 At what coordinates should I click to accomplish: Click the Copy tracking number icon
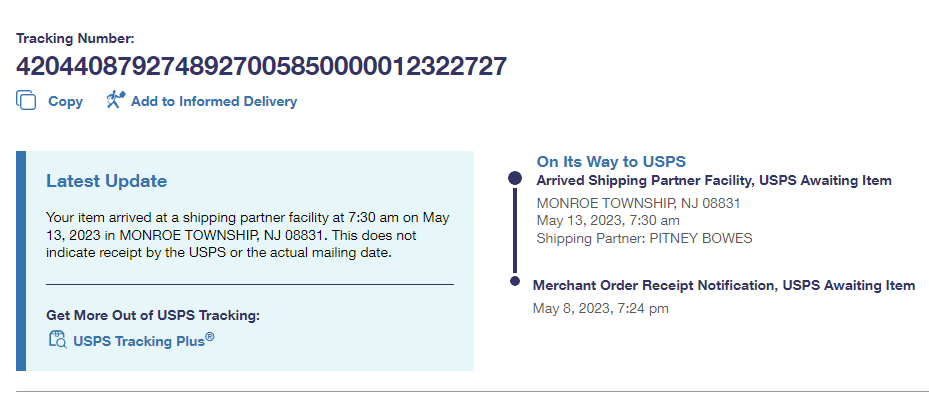tap(26, 101)
